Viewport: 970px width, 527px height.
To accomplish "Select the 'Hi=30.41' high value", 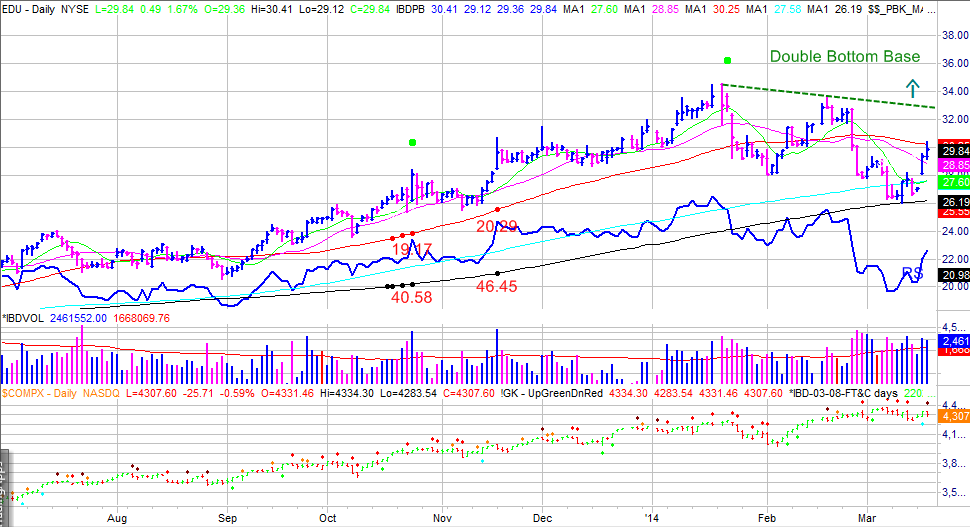I will click(273, 9).
